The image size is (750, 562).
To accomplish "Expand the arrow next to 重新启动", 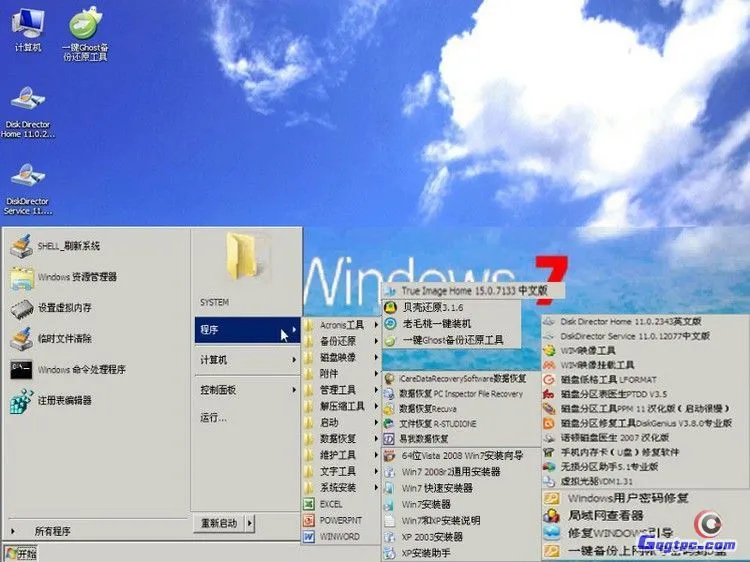I will coord(249,523).
